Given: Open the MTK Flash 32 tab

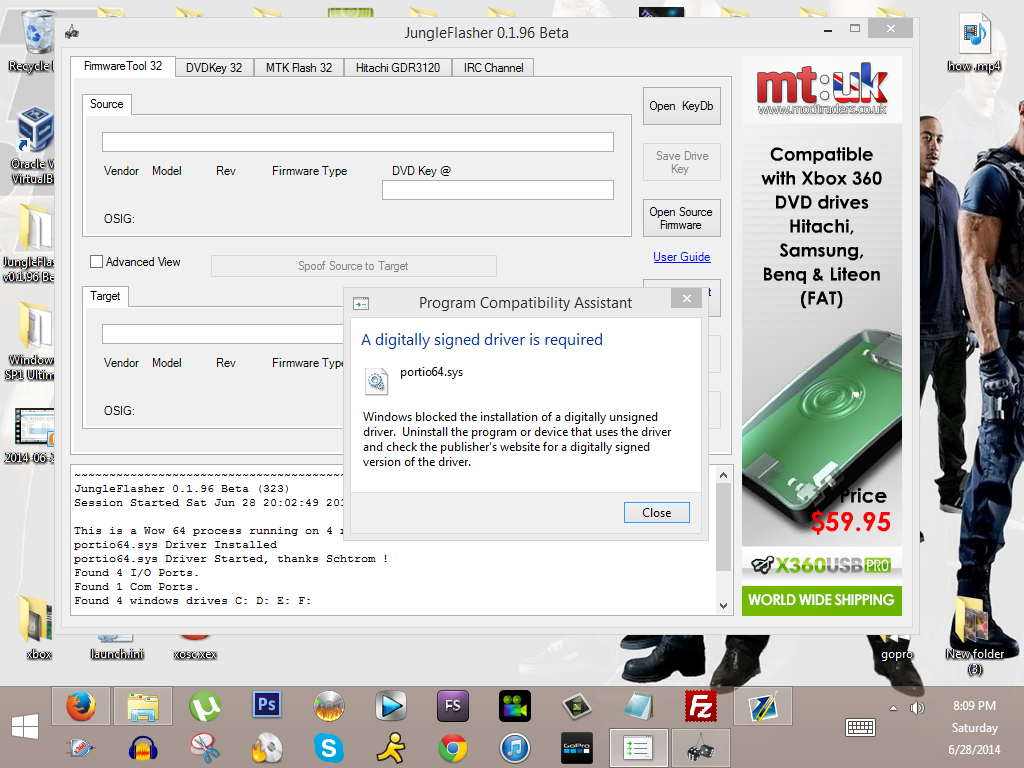Looking at the screenshot, I should point(298,68).
